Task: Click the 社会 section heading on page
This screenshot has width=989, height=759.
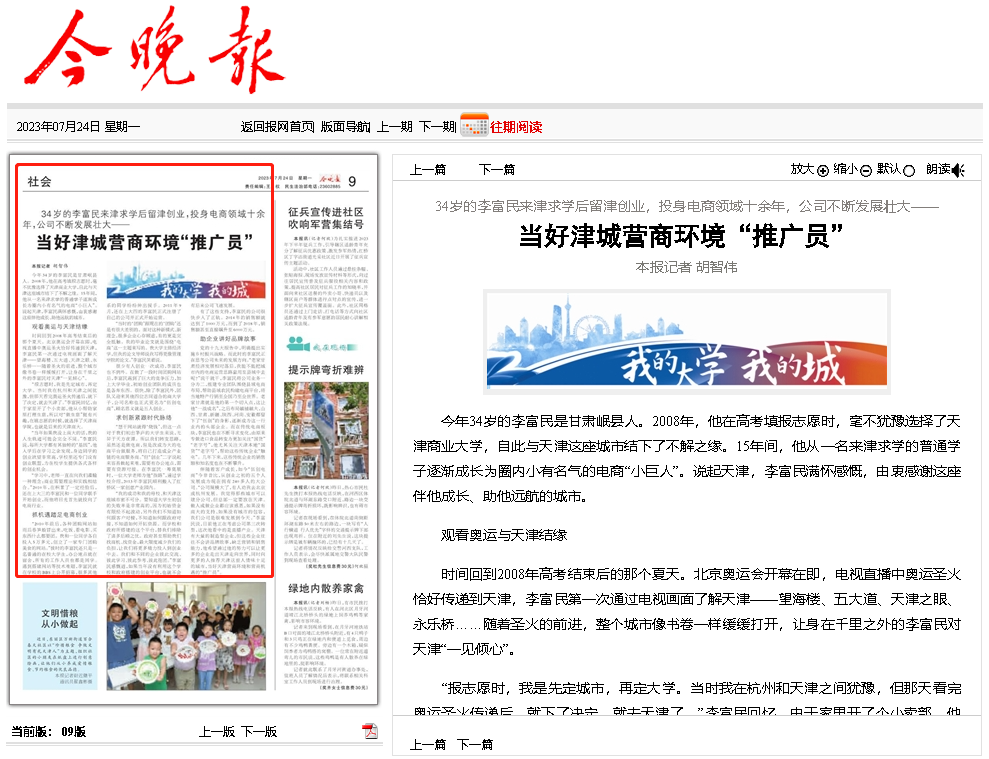Action: click(x=39, y=181)
